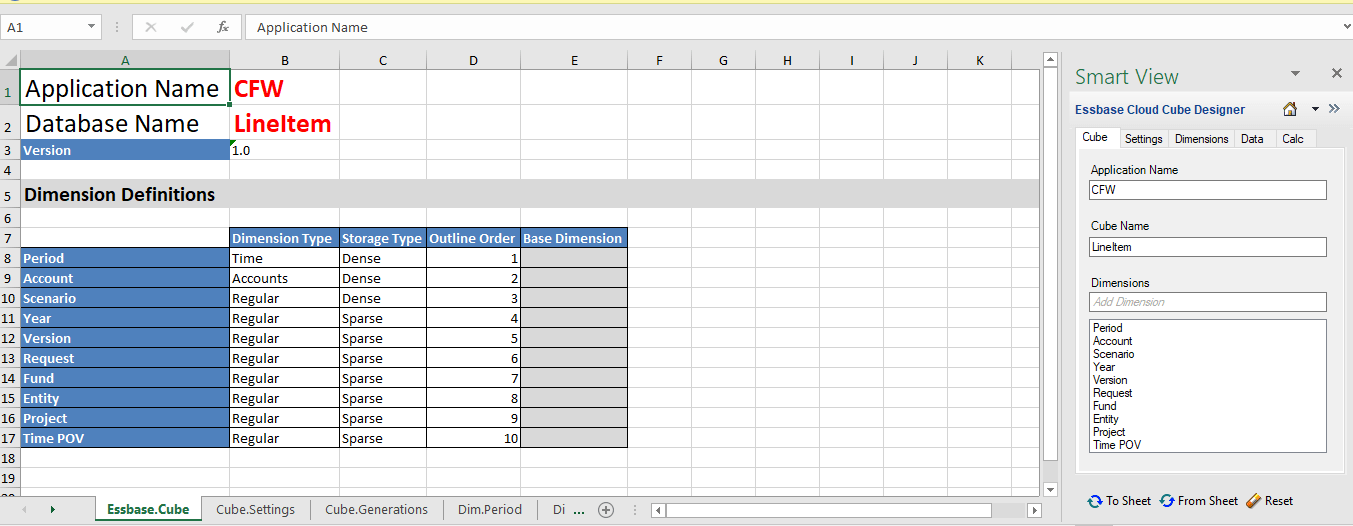Select Year in the Dimensions list
The height and width of the screenshot is (526, 1353).
tap(1104, 367)
